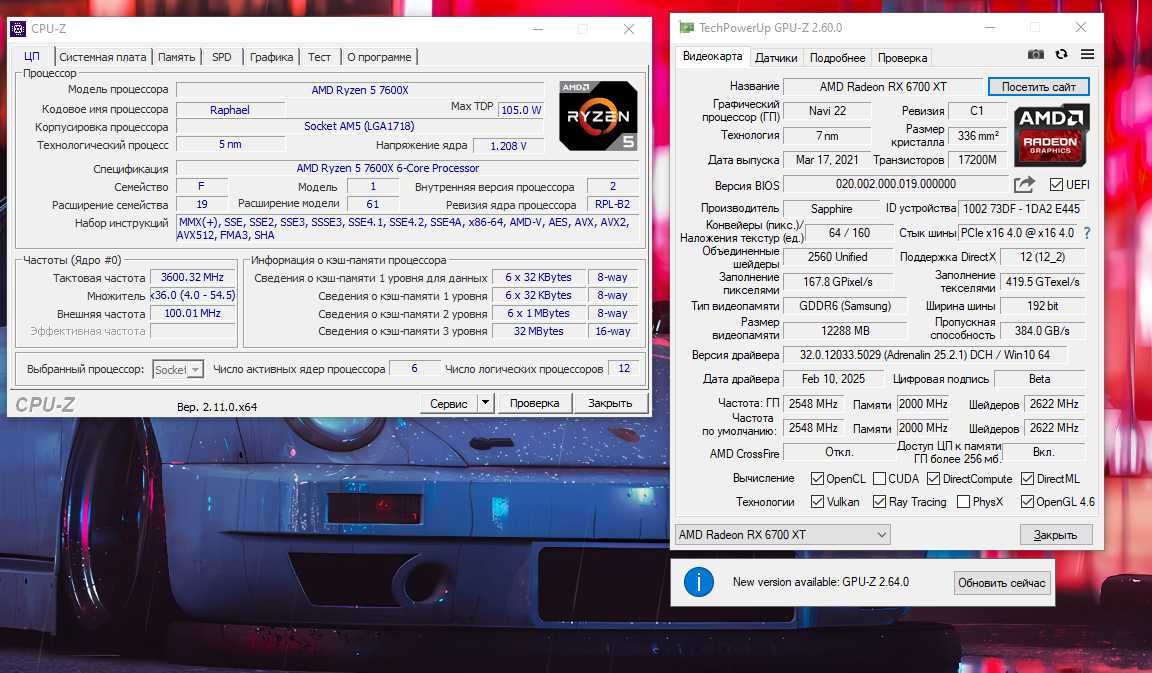
Task: Open the AMD Radeon RX 6700 XT dropdown
Action: [x=782, y=534]
